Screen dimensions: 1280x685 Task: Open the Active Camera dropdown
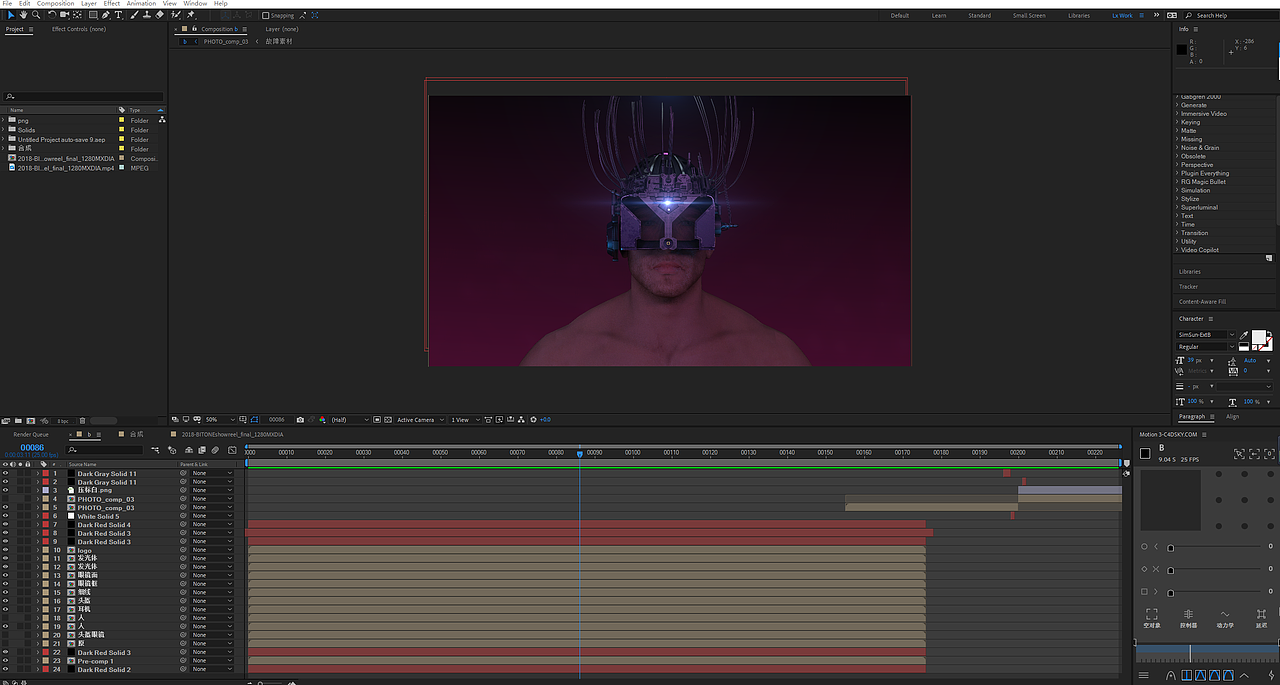[x=420, y=419]
